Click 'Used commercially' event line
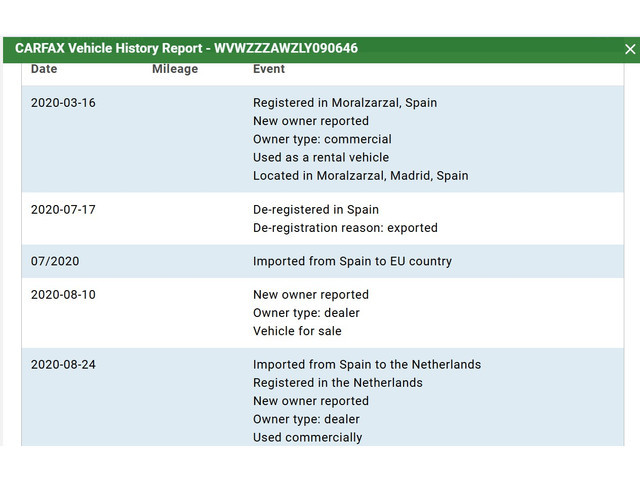 point(308,437)
